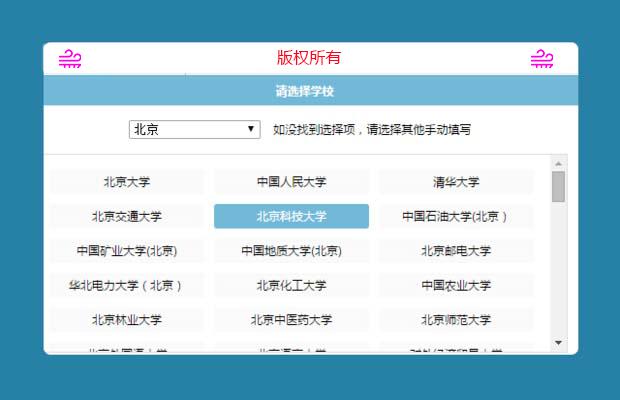The height and width of the screenshot is (400, 620).
Task: Select 北京大学 from the school list
Action: [x=127, y=182]
